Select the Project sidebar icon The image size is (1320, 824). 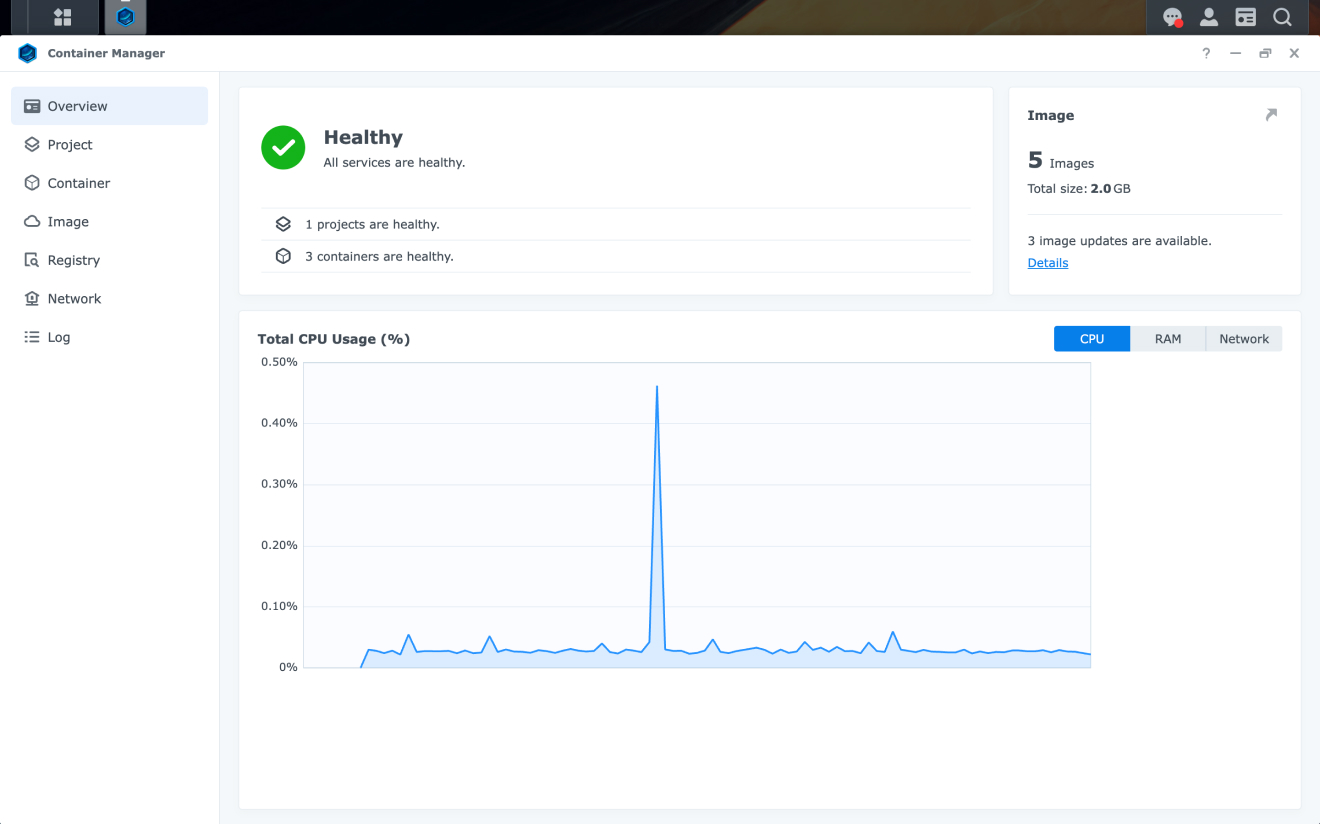pyautogui.click(x=70, y=144)
